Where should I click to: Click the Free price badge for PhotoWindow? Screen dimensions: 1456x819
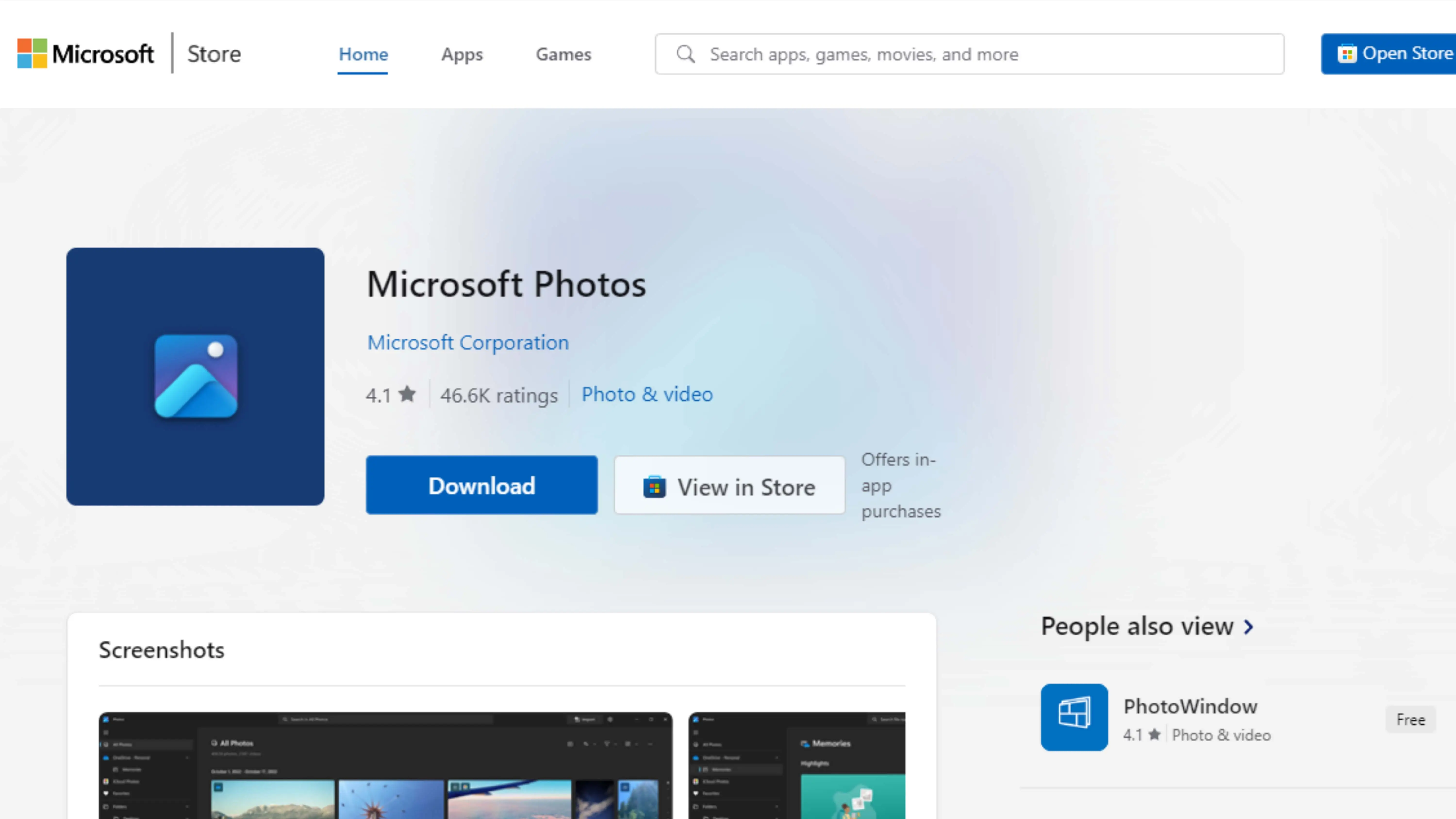tap(1411, 720)
